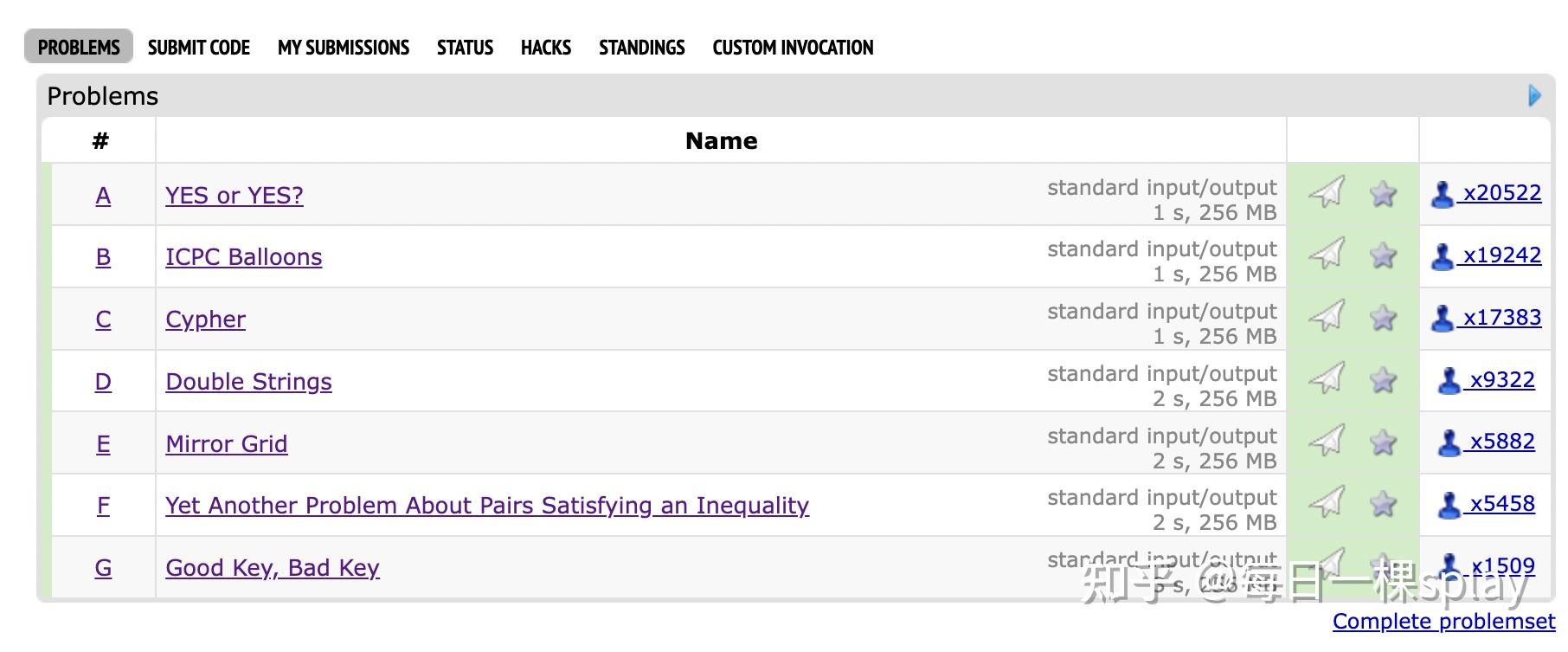Click the person icon beside x9322
This screenshot has height=652, width=1568.
point(1449,380)
